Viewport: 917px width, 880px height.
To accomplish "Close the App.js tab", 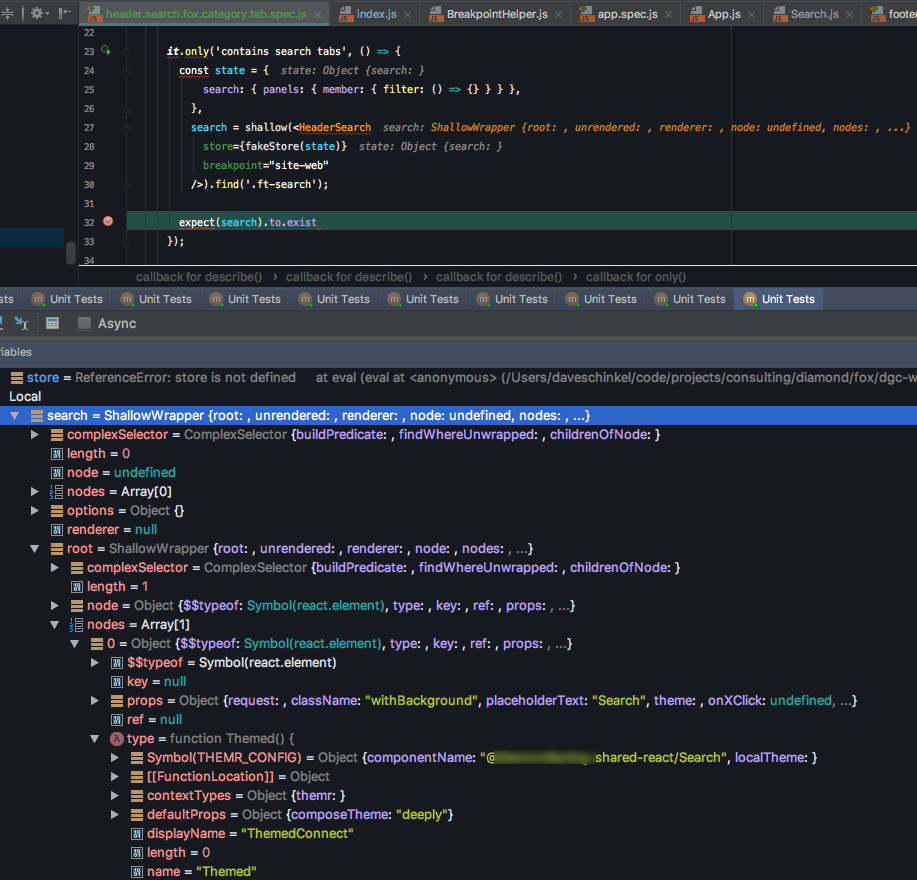I will 751,15.
